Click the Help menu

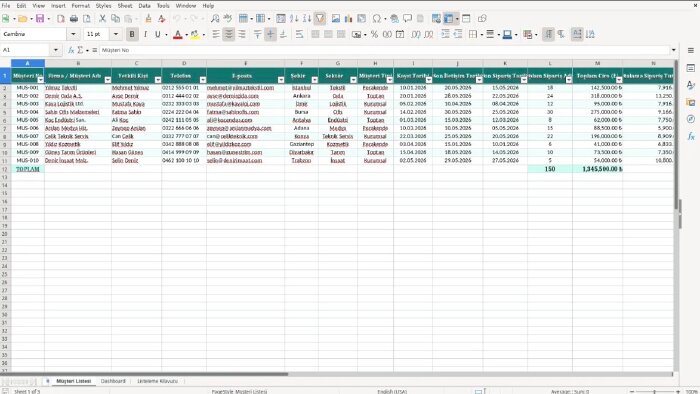[208, 6]
